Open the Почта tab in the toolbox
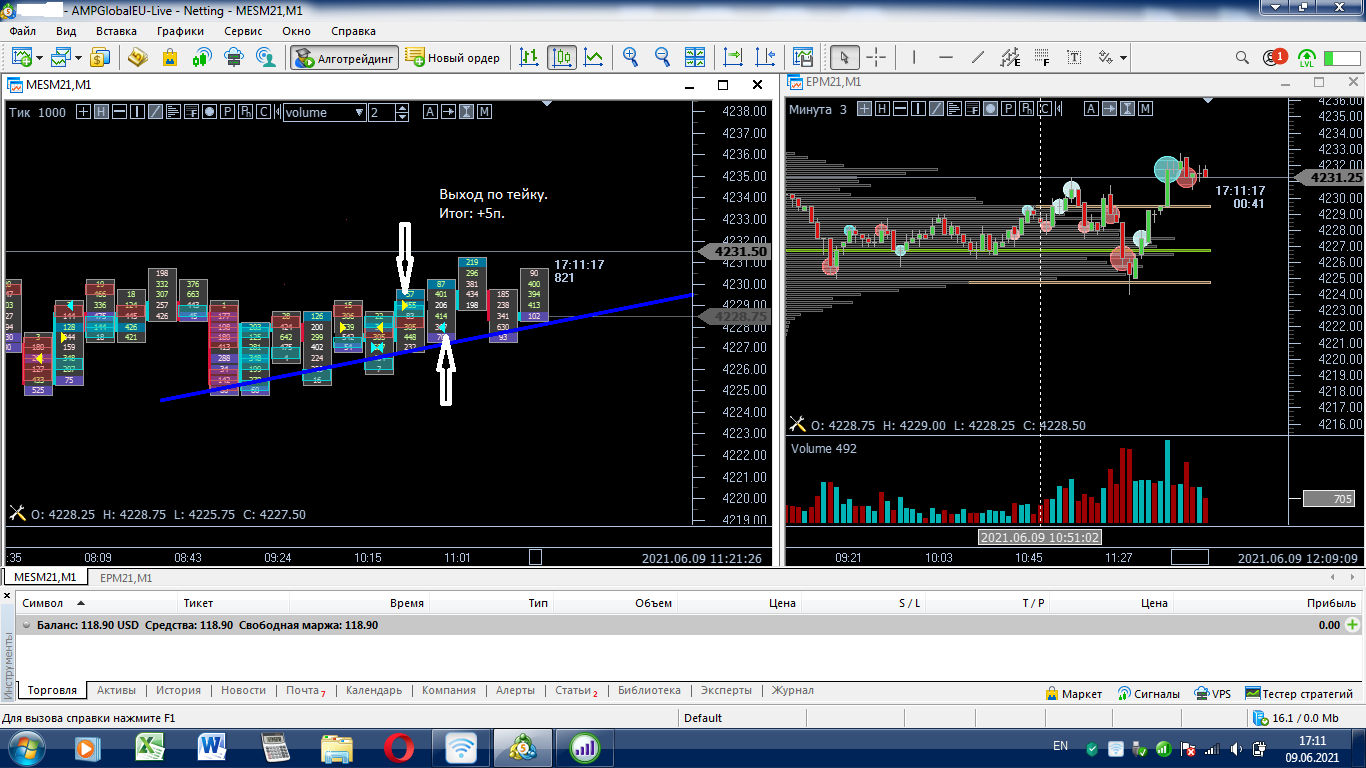 coord(304,690)
